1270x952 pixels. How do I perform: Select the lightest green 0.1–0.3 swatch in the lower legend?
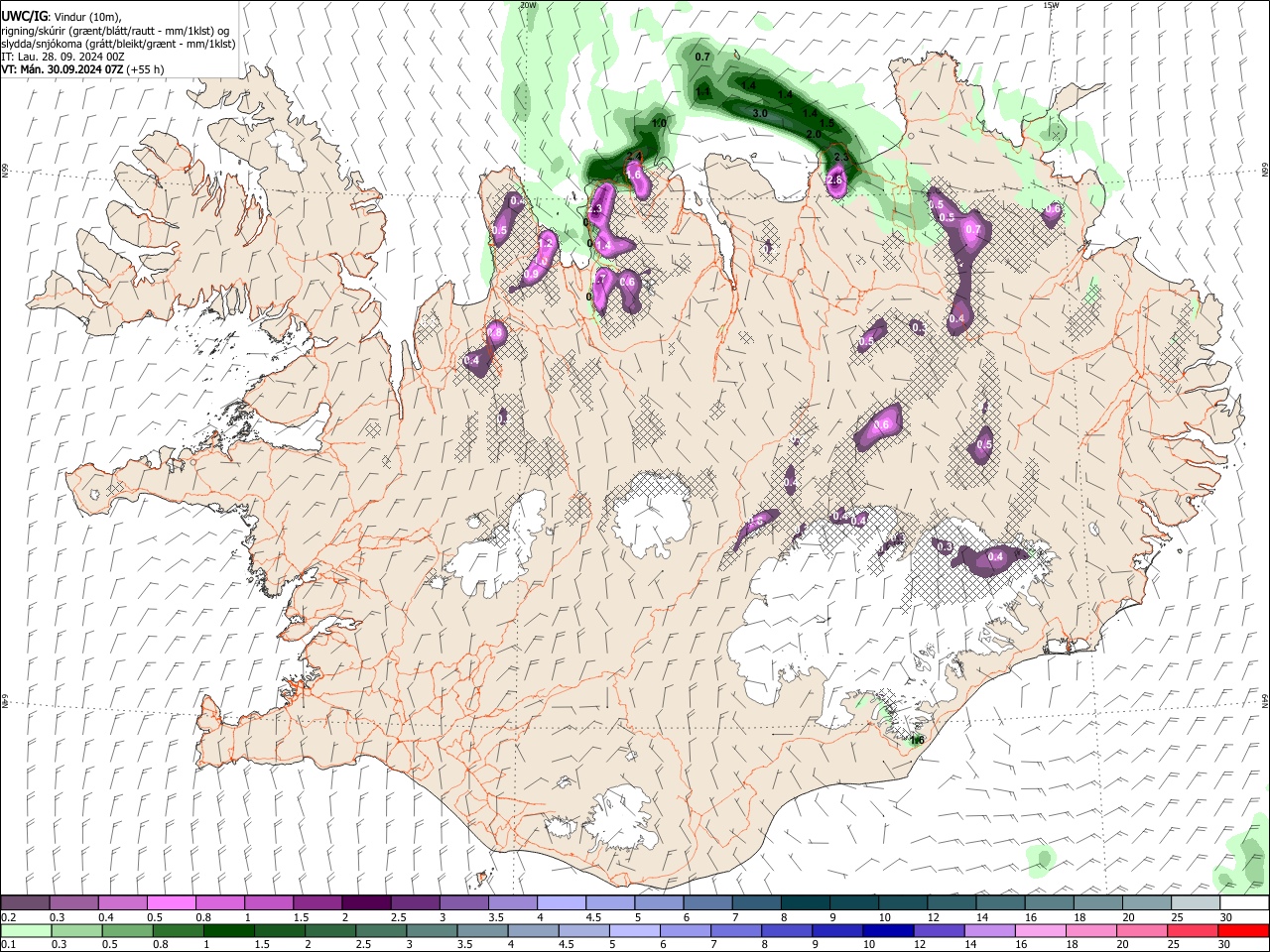click(25, 930)
